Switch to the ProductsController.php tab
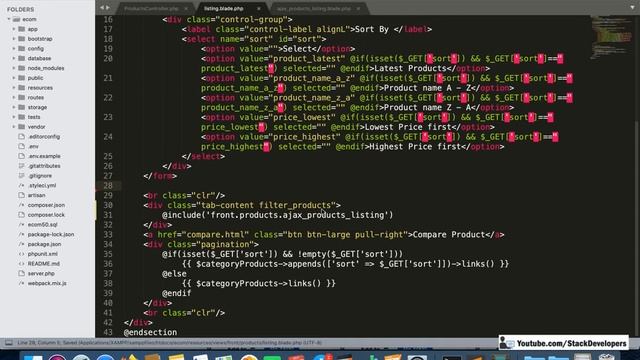This screenshot has height=360, width=640. (x=151, y=8)
